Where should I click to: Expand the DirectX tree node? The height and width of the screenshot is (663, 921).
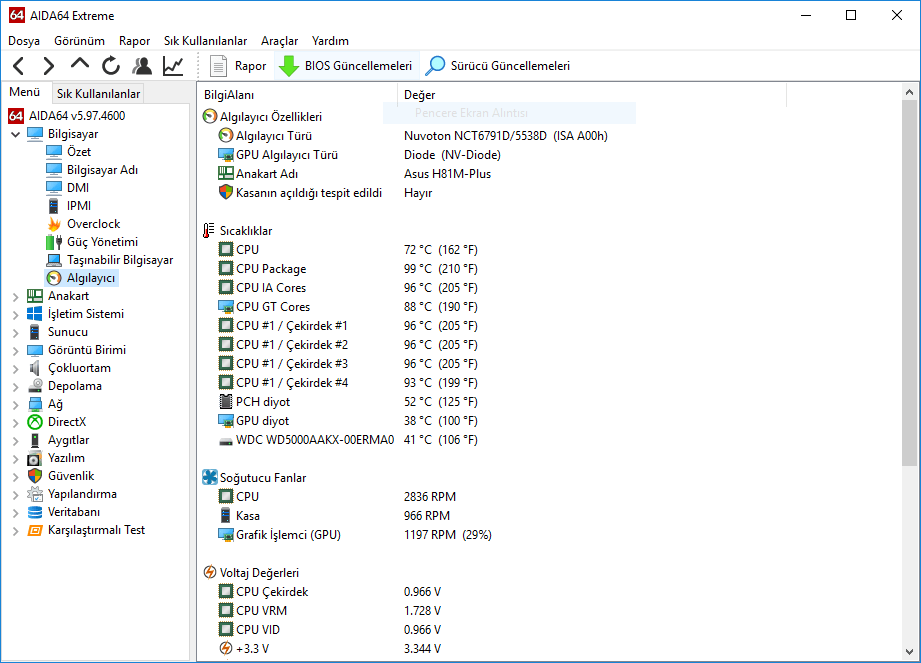tap(16, 423)
